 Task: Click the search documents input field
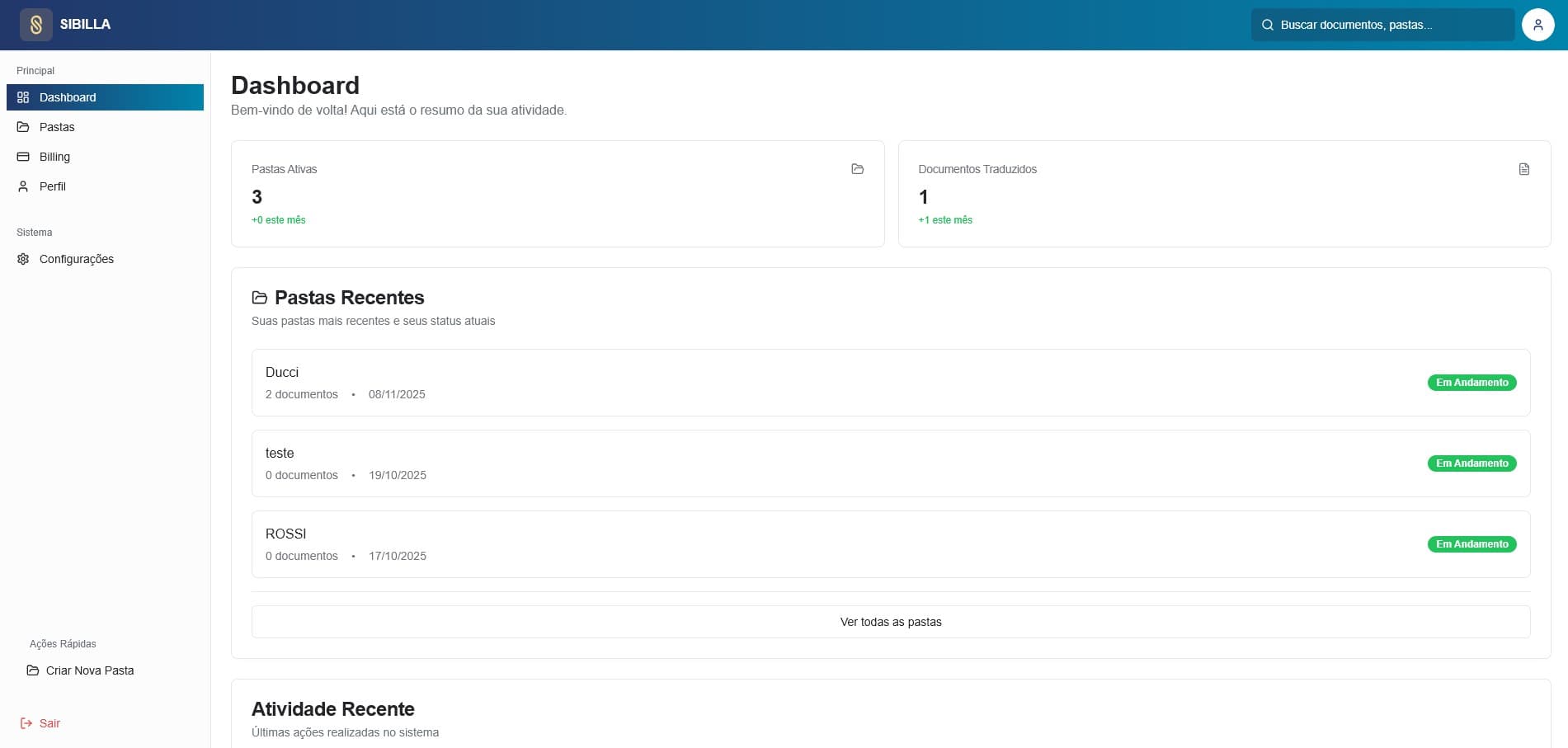tap(1382, 24)
